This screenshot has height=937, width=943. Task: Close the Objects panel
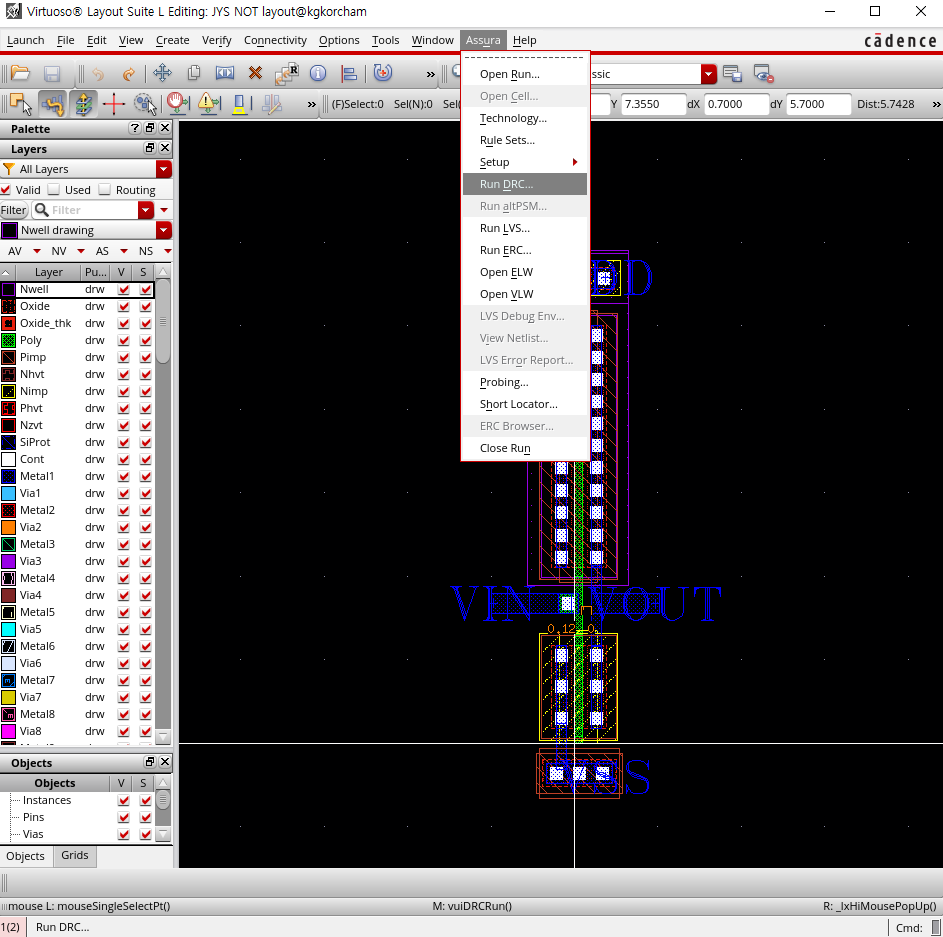[x=165, y=762]
